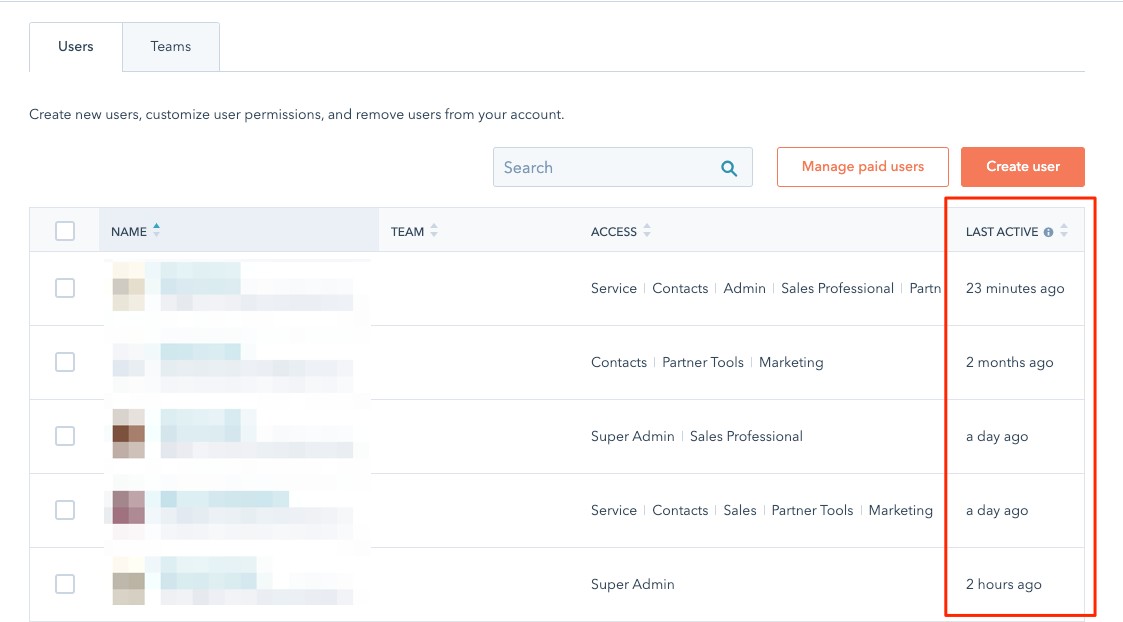The image size is (1123, 622).
Task: Sort the table by ACCESS column
Action: [646, 231]
